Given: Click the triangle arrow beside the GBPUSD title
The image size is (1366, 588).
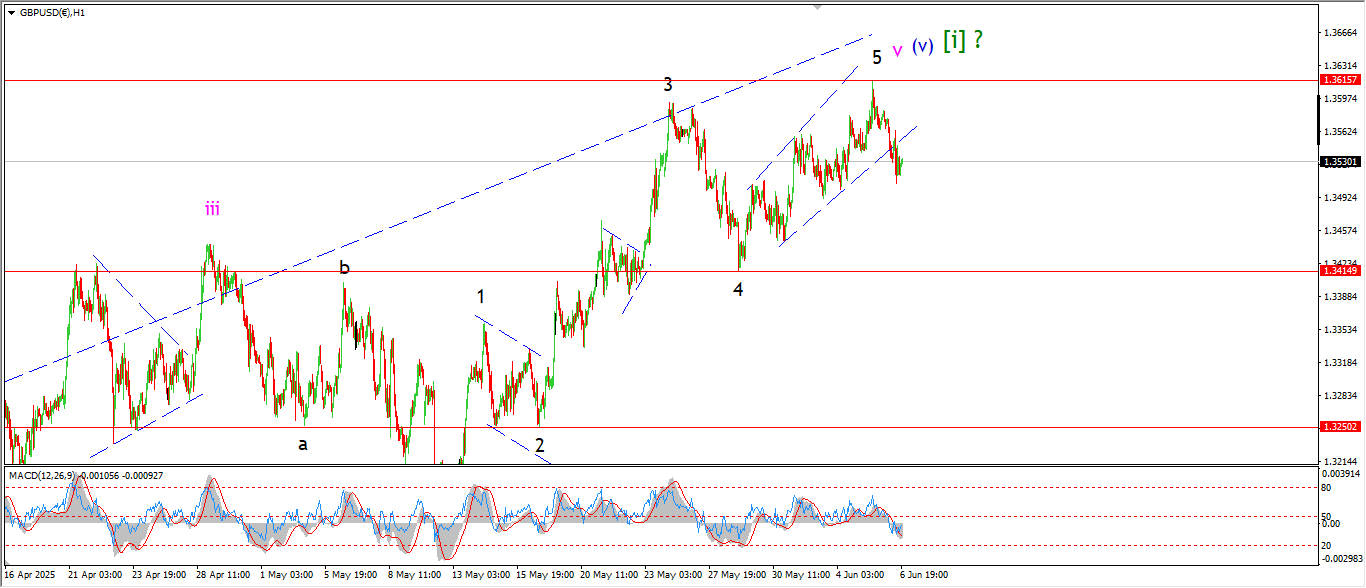Looking at the screenshot, I should coord(10,13).
